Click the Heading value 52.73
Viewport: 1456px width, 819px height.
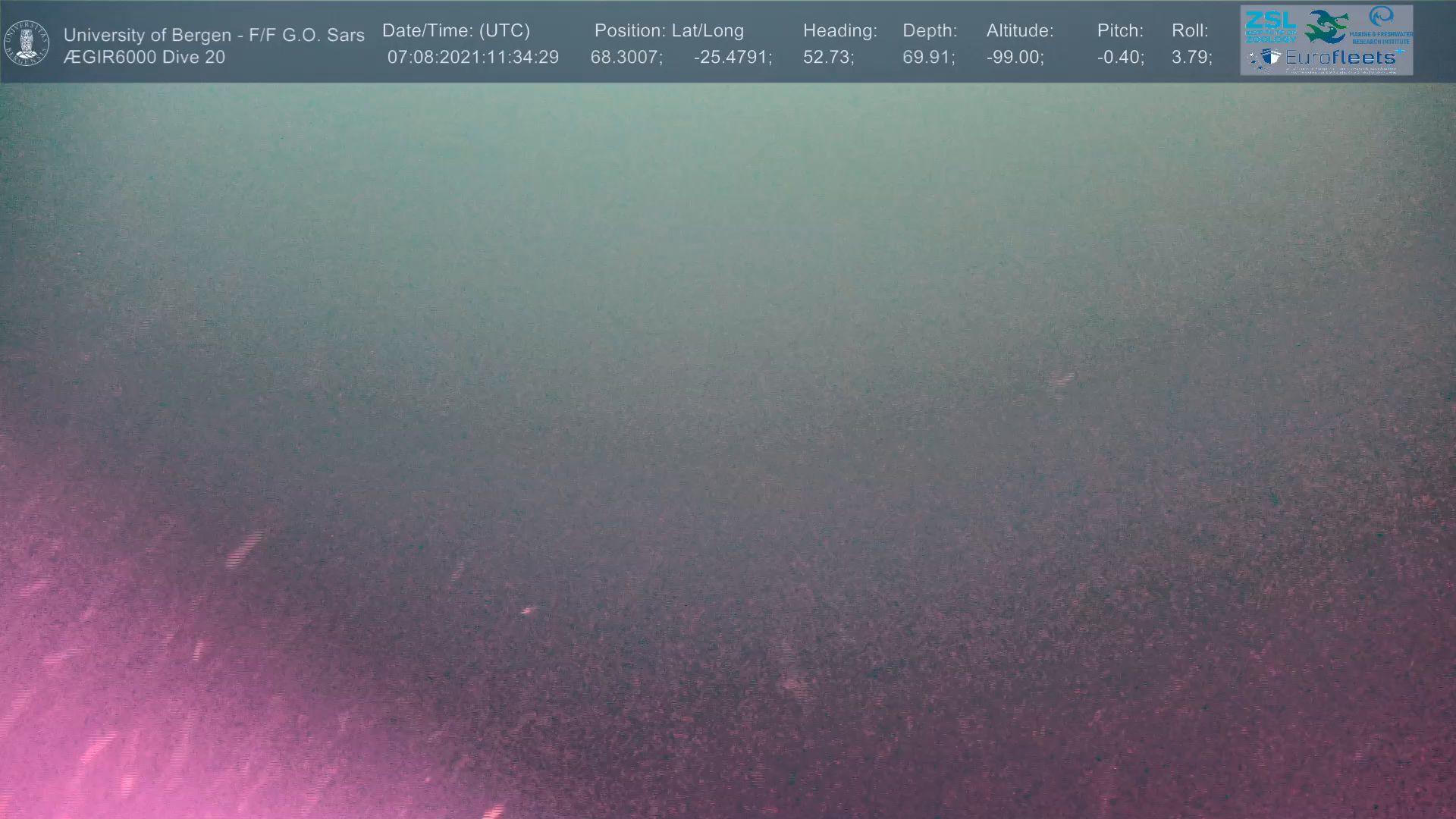click(x=828, y=58)
